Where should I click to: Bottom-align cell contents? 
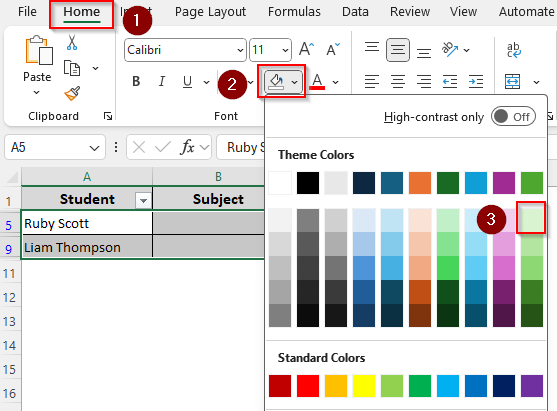(424, 53)
